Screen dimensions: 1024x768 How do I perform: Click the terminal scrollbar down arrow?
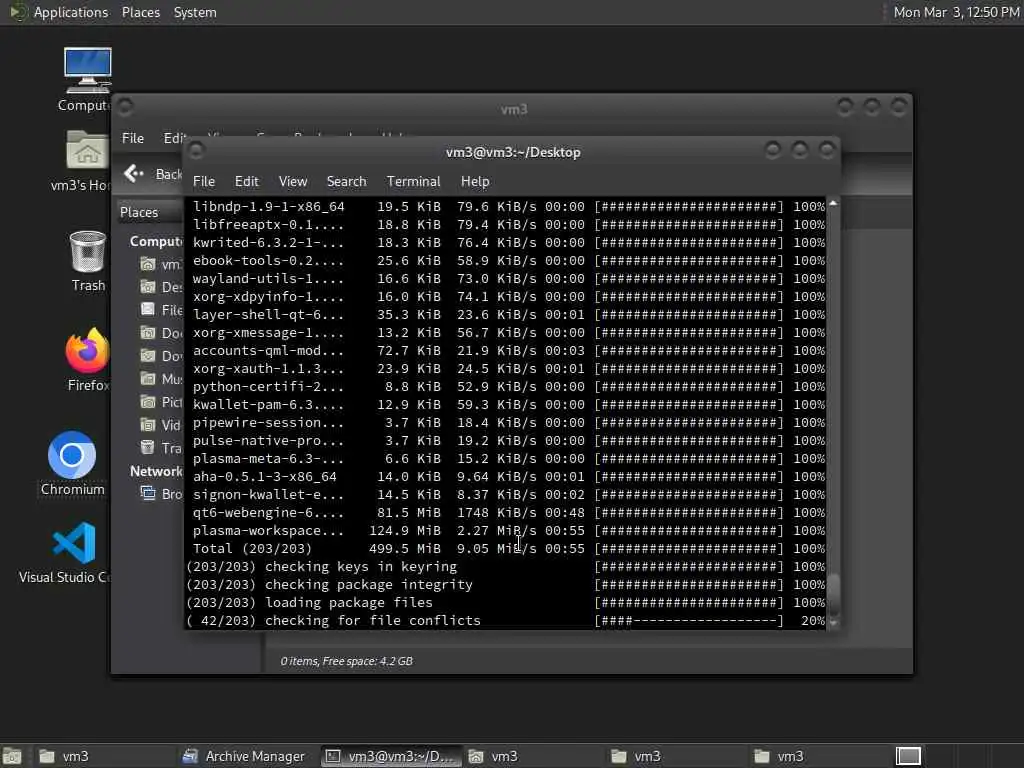pos(833,623)
